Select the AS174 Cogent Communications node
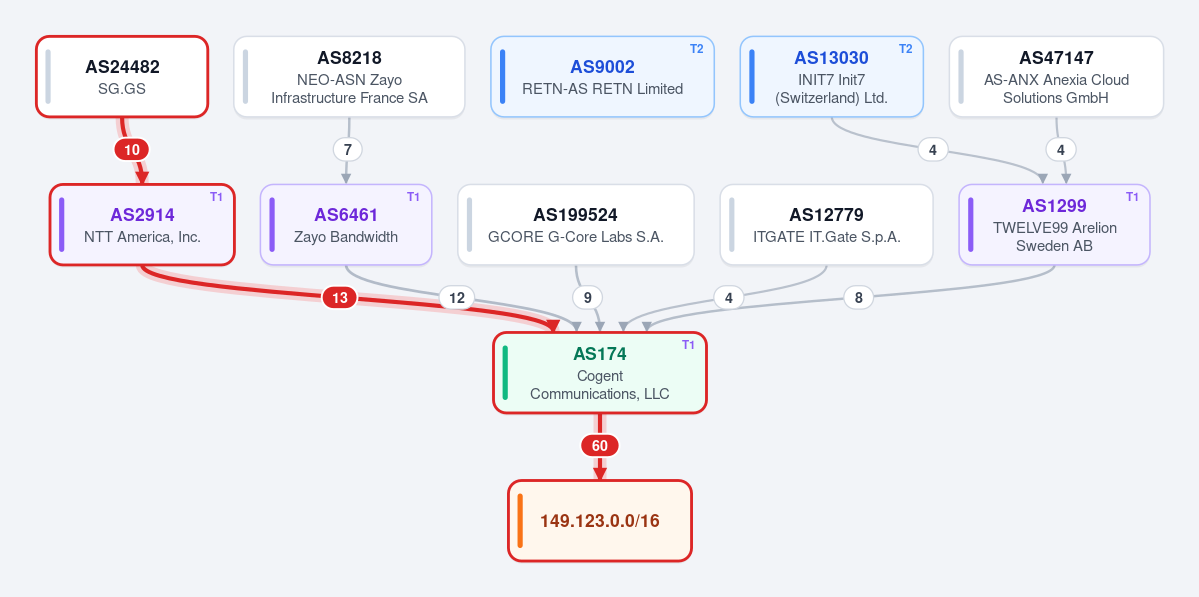Screen dimensions: 1199x597 click(600, 373)
